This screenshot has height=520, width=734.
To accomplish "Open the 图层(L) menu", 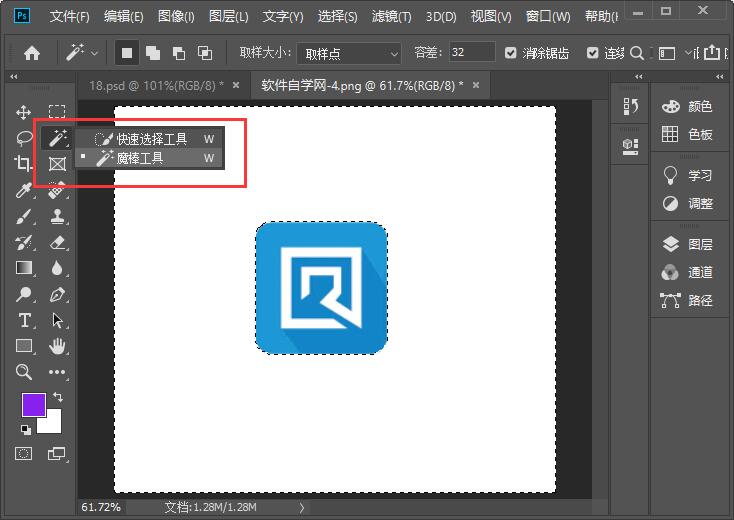I will click(228, 17).
